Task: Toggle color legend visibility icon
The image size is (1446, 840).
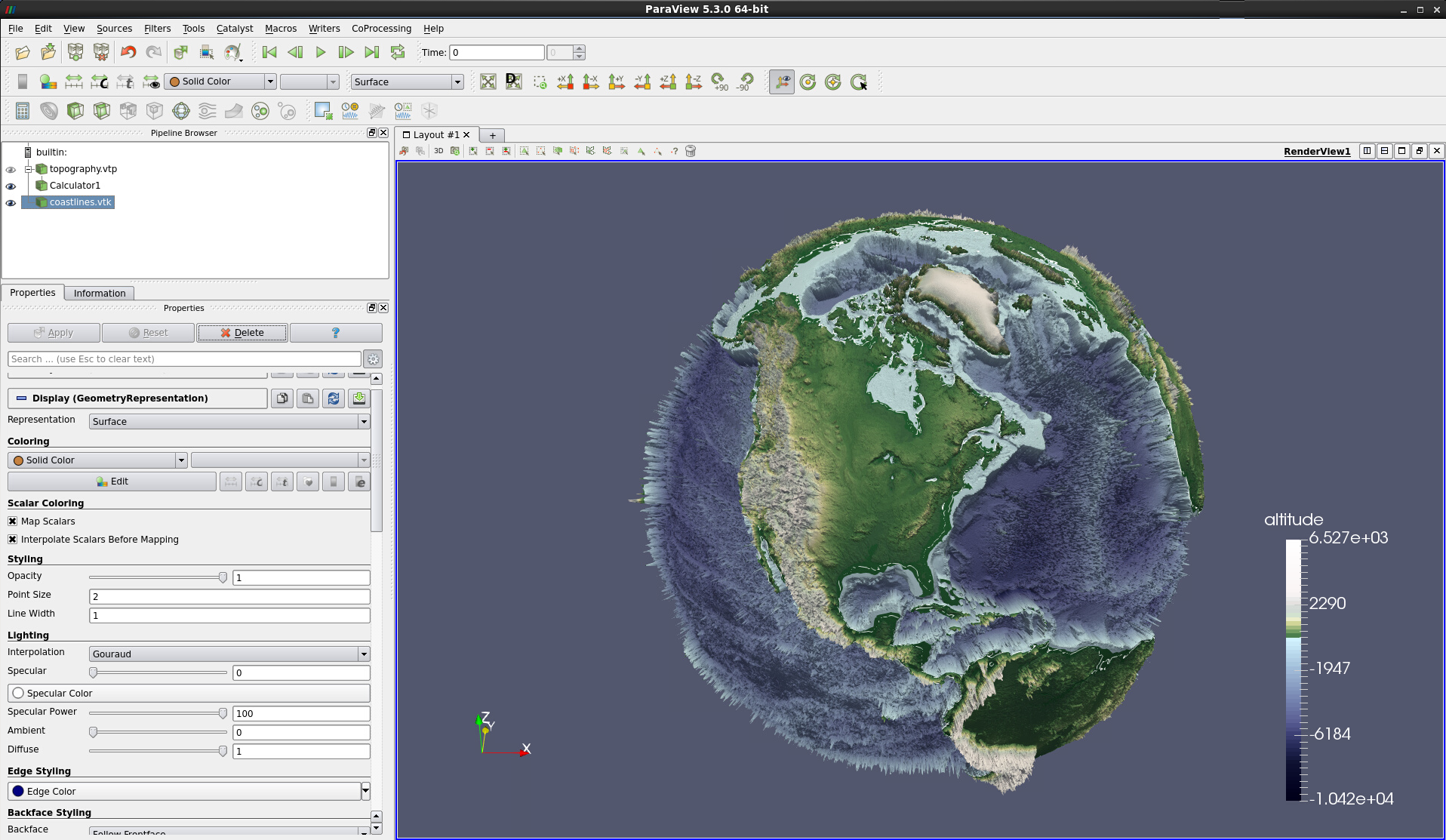Action: [x=23, y=82]
